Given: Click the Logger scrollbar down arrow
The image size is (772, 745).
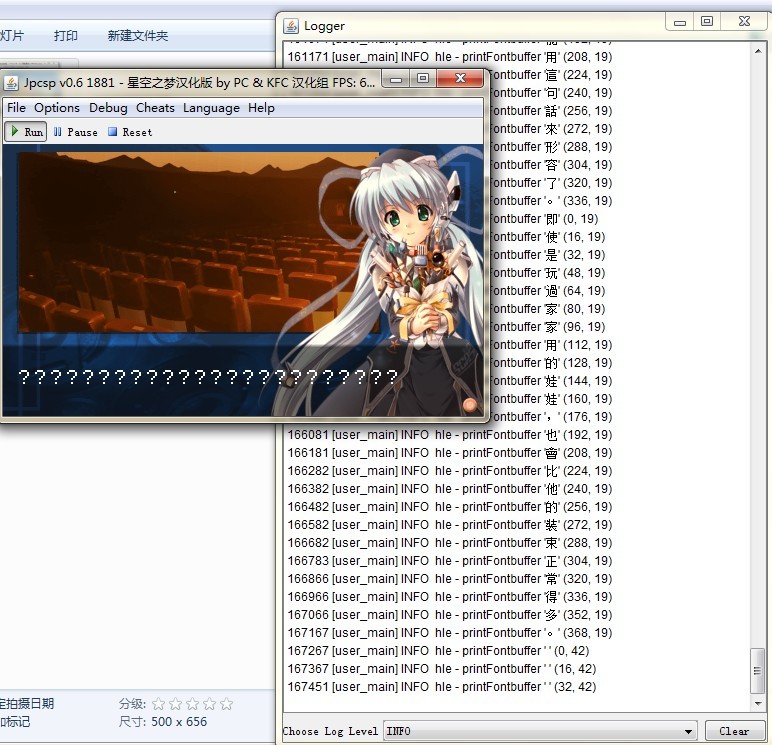Looking at the screenshot, I should click(x=759, y=704).
